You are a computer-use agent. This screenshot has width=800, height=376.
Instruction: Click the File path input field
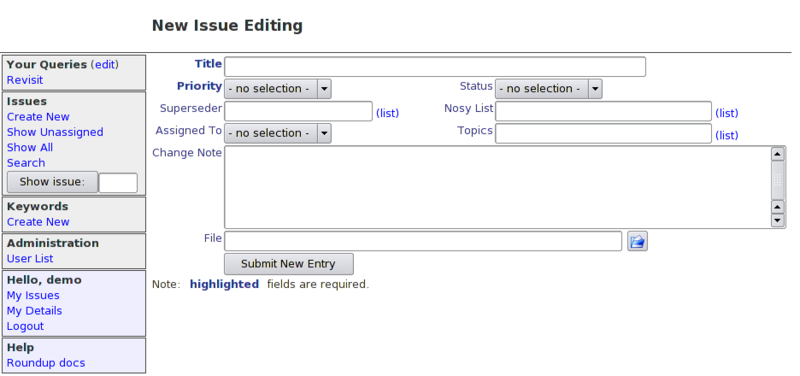click(x=423, y=241)
